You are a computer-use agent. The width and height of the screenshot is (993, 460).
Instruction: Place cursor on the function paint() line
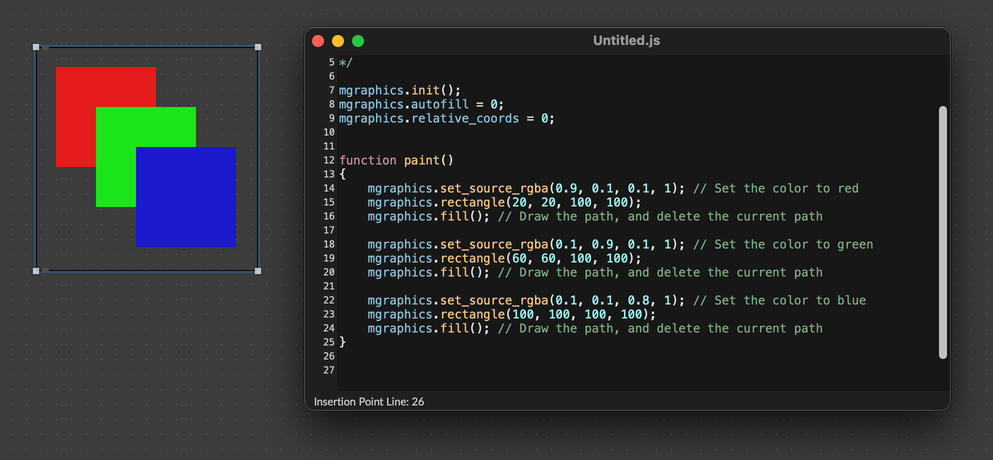[396, 160]
